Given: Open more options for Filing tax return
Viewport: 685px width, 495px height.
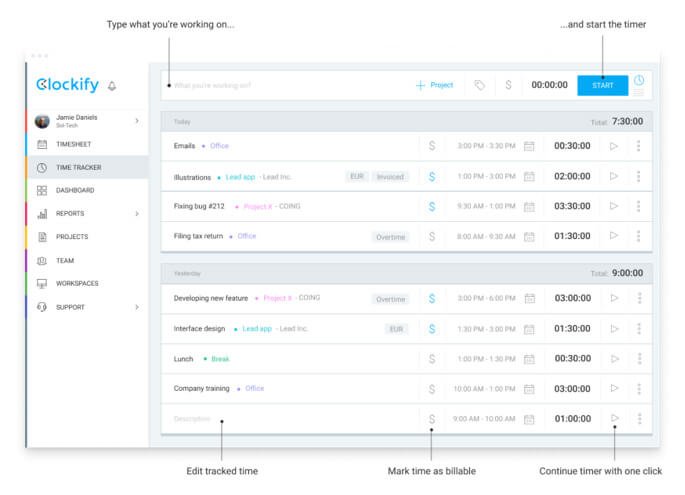Looking at the screenshot, I should (638, 236).
